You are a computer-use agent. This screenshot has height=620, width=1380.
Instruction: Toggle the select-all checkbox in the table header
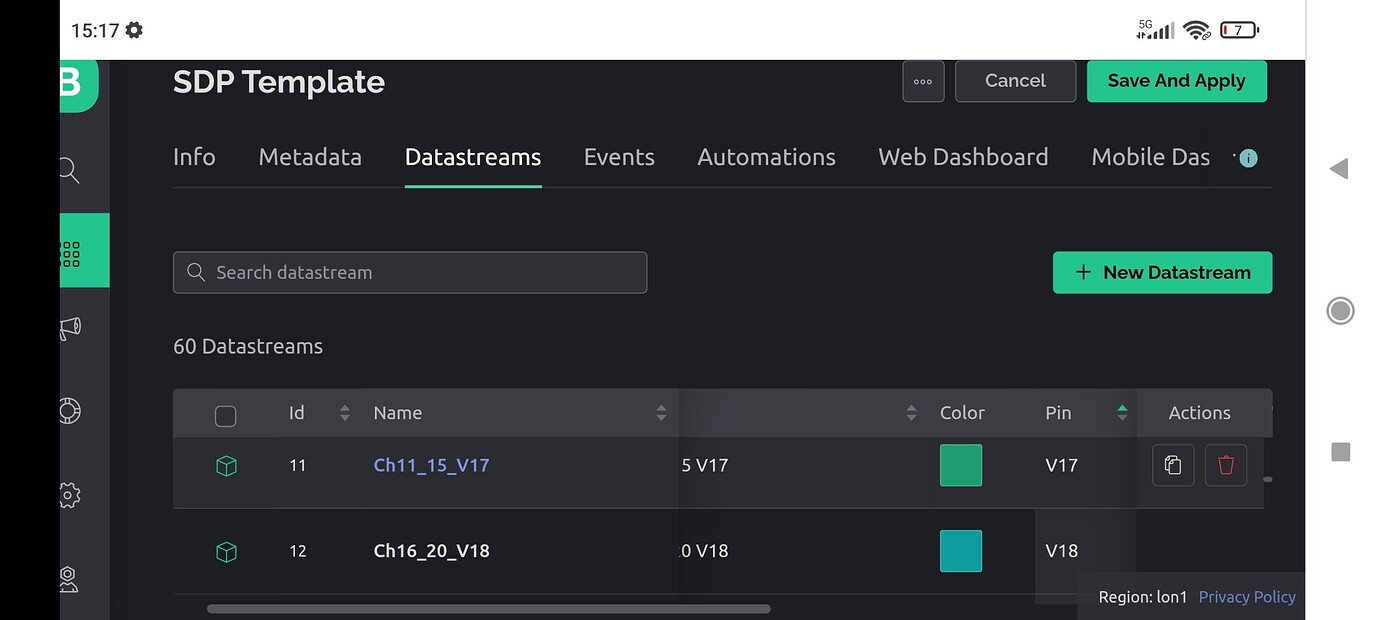tap(225, 413)
